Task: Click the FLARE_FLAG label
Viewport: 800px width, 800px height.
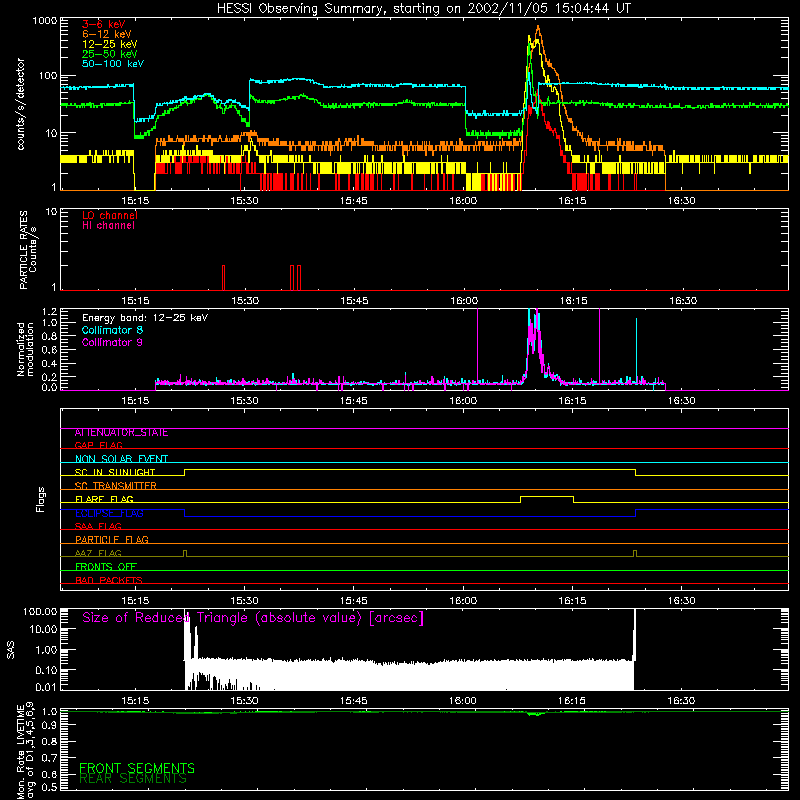Action: point(104,499)
